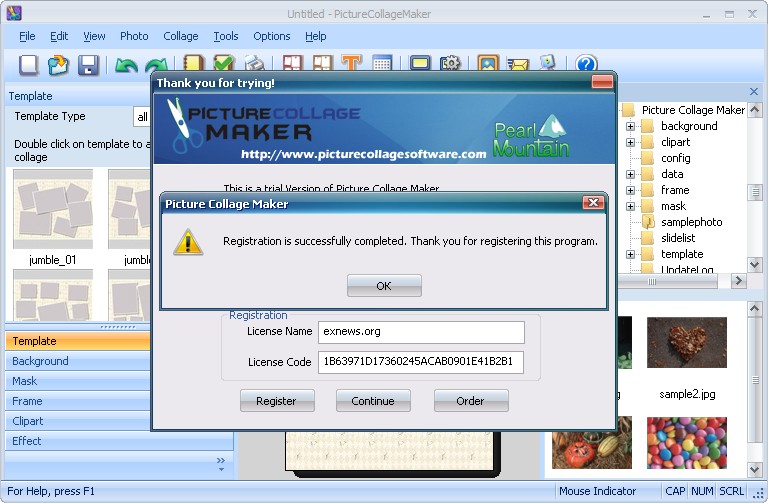The height and width of the screenshot is (503, 768).
Task: Click the gear settings toolbar icon
Action: pos(450,64)
